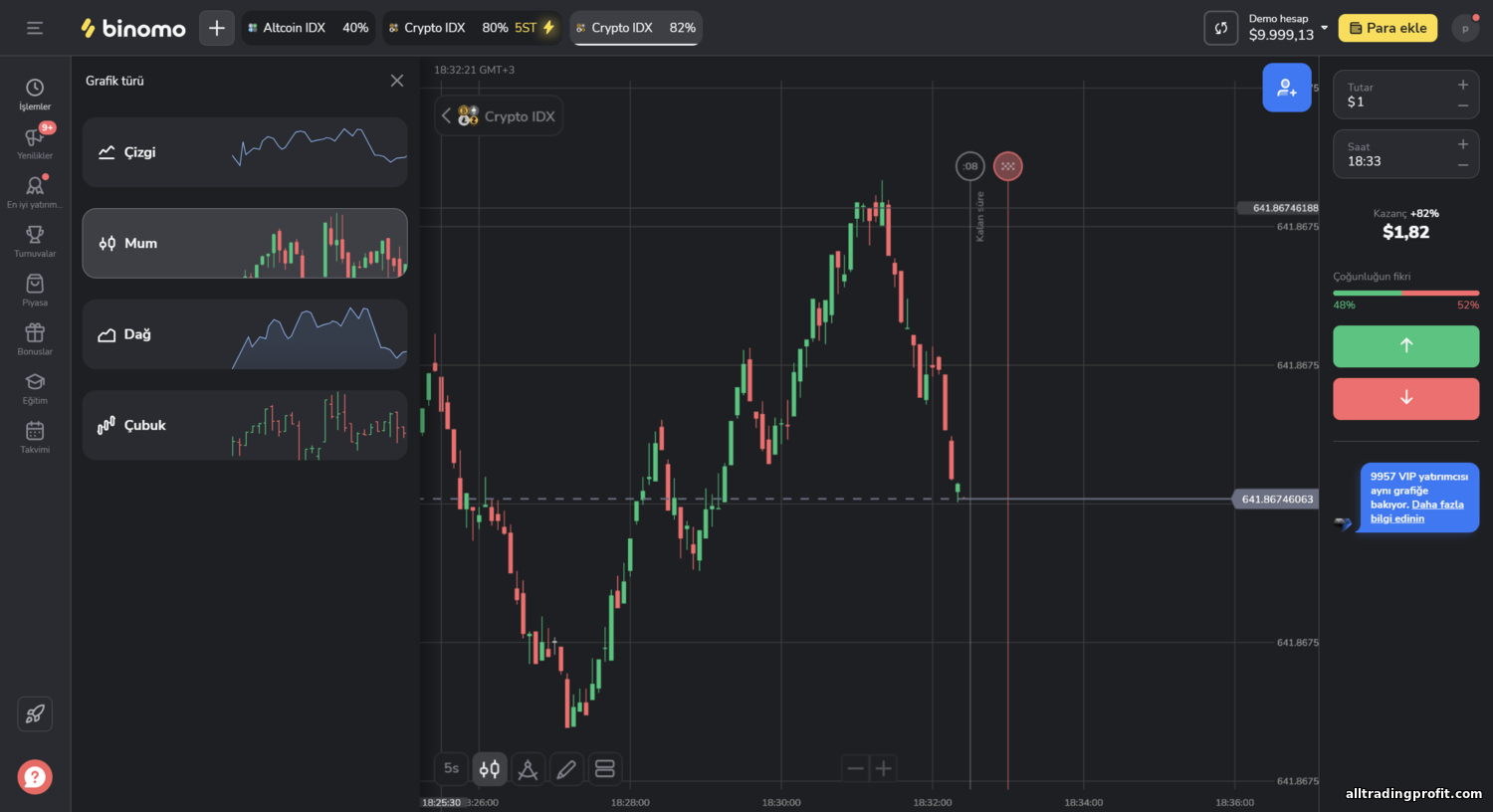Select the Çubuk bar chart type
1493x812 pixels.
point(245,425)
